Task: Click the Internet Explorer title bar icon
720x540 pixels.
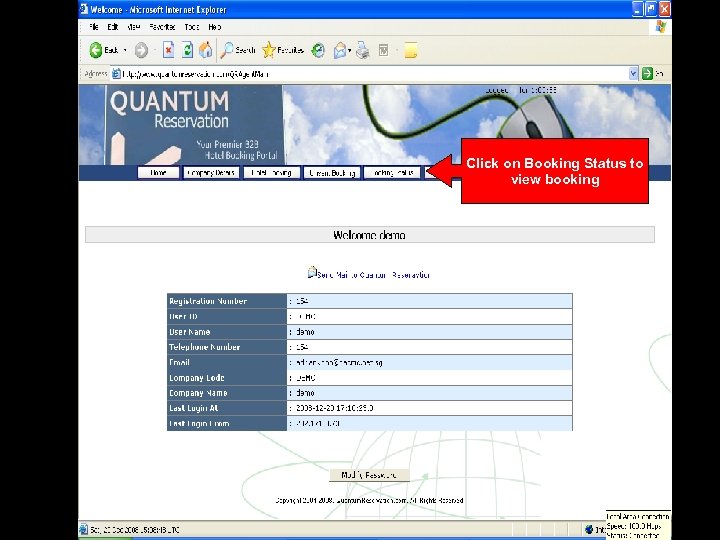Action: pyautogui.click(x=84, y=9)
